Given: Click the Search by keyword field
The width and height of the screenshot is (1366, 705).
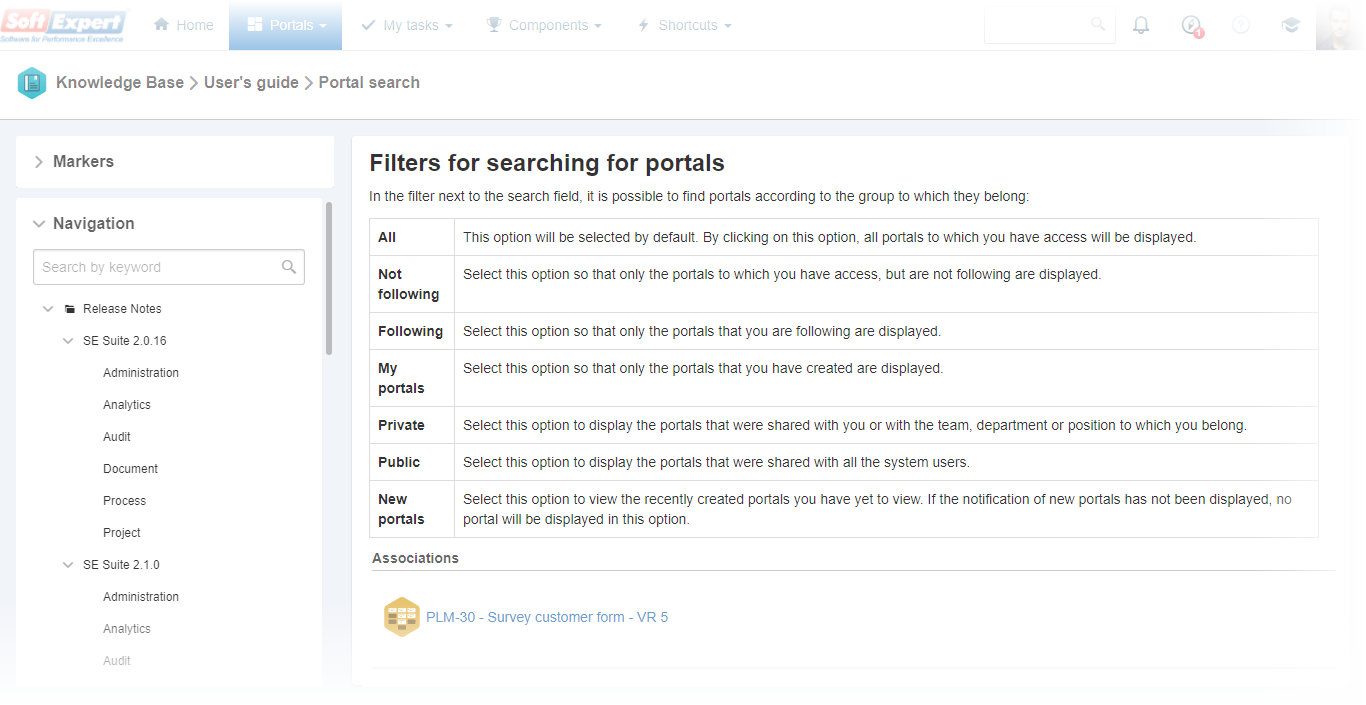Looking at the screenshot, I should (x=169, y=267).
